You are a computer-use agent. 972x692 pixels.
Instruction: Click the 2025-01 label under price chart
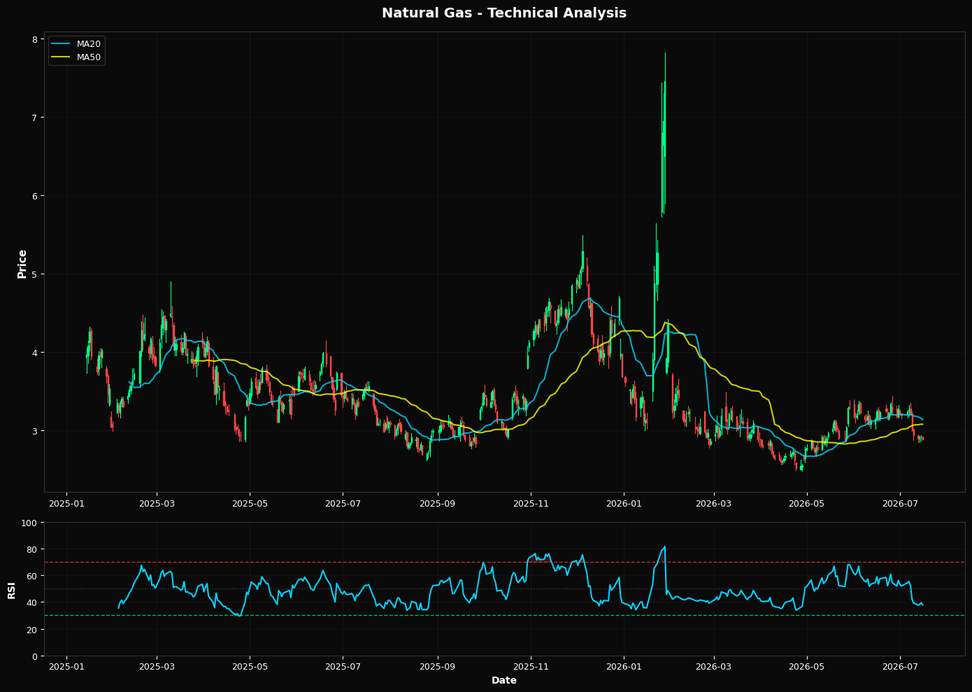(x=66, y=501)
